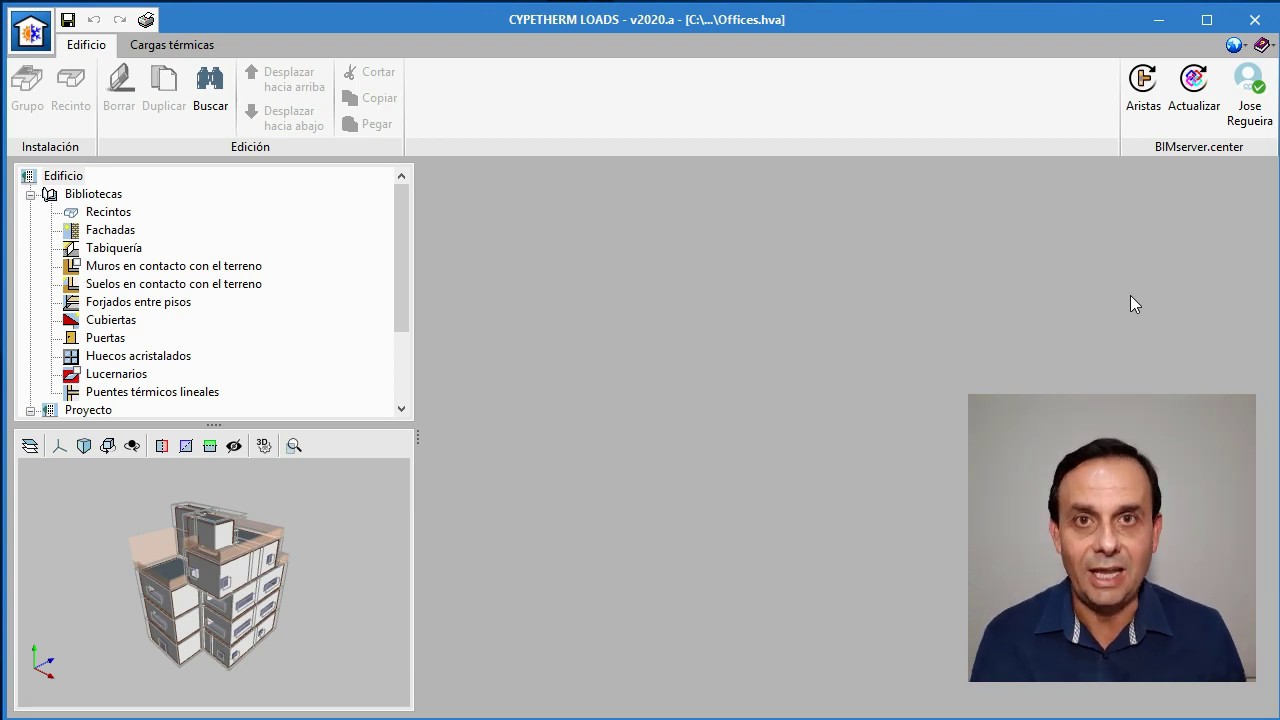Viewport: 1280px width, 720px height.
Task: Click the tree panel scrollbar thumb
Action: 401,258
